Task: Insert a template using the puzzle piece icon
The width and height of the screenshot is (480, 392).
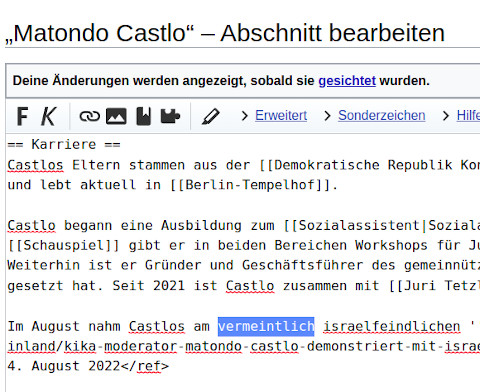Action: pyautogui.click(x=170, y=116)
